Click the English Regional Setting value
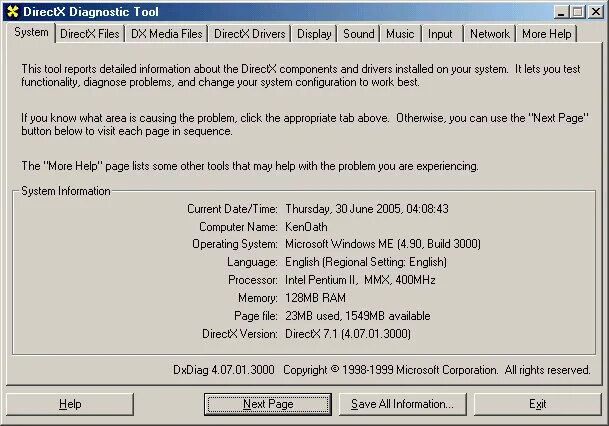Viewport: 609px width, 426px height. [366, 262]
